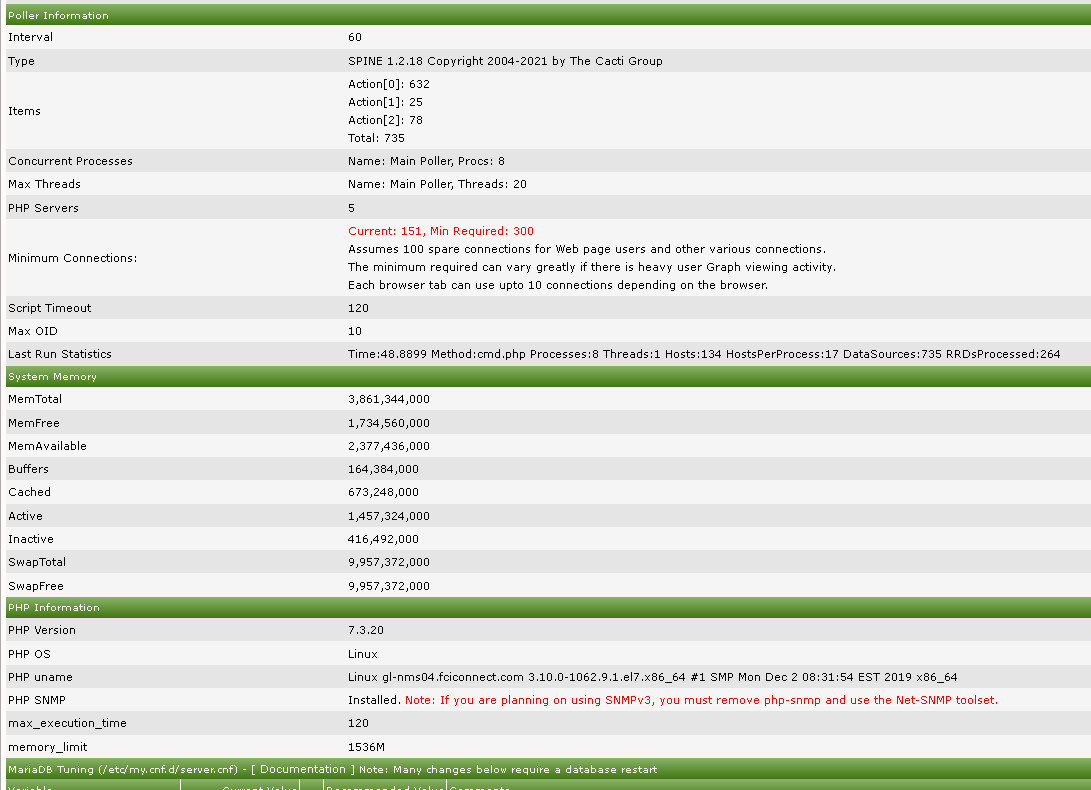The width and height of the screenshot is (1091, 790).
Task: Click the memory_limit row label
Action: (x=47, y=747)
